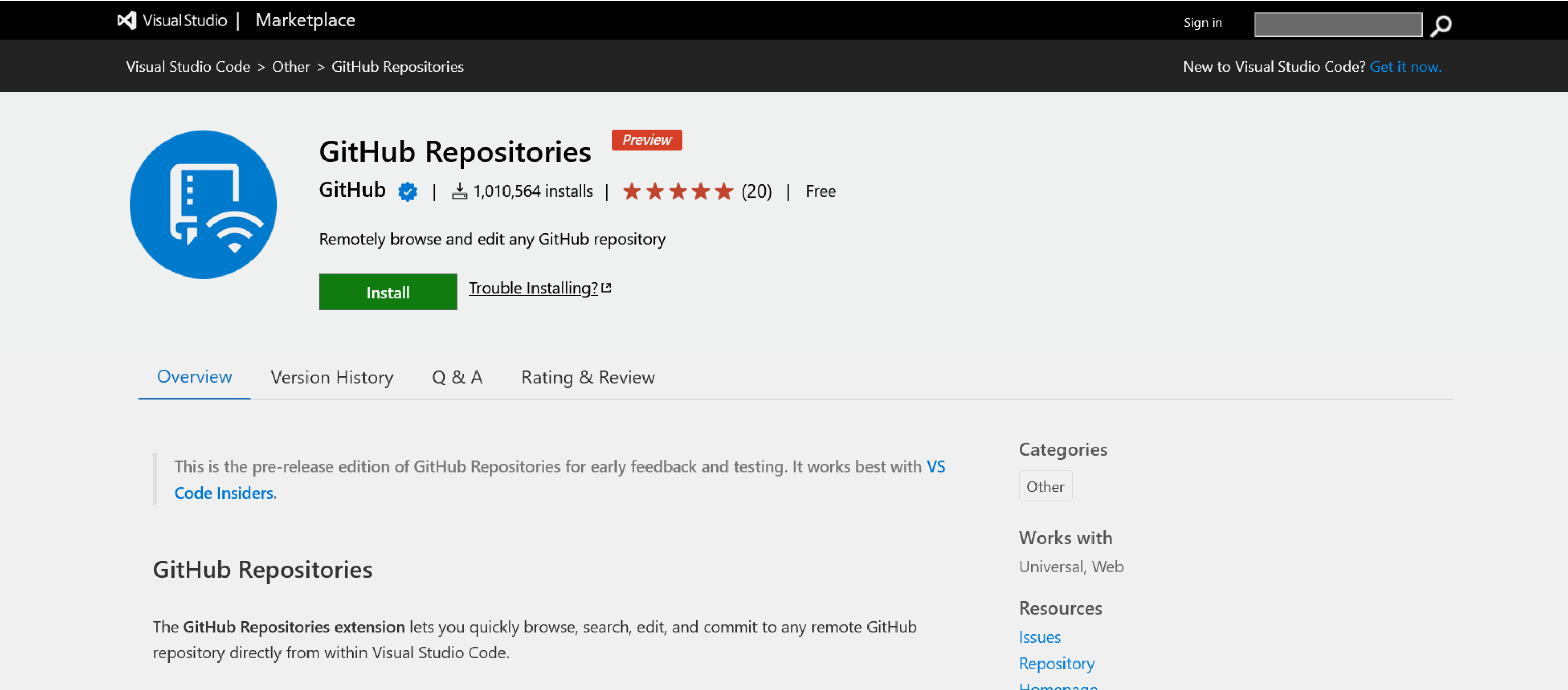Click the external link icon beside Trouble Installing
1568x690 pixels.
tap(606, 287)
